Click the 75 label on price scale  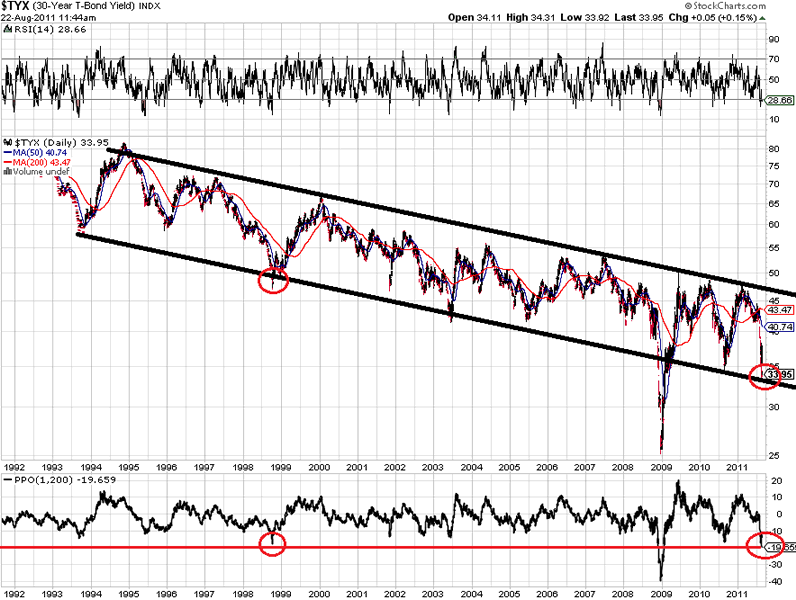[x=774, y=166]
